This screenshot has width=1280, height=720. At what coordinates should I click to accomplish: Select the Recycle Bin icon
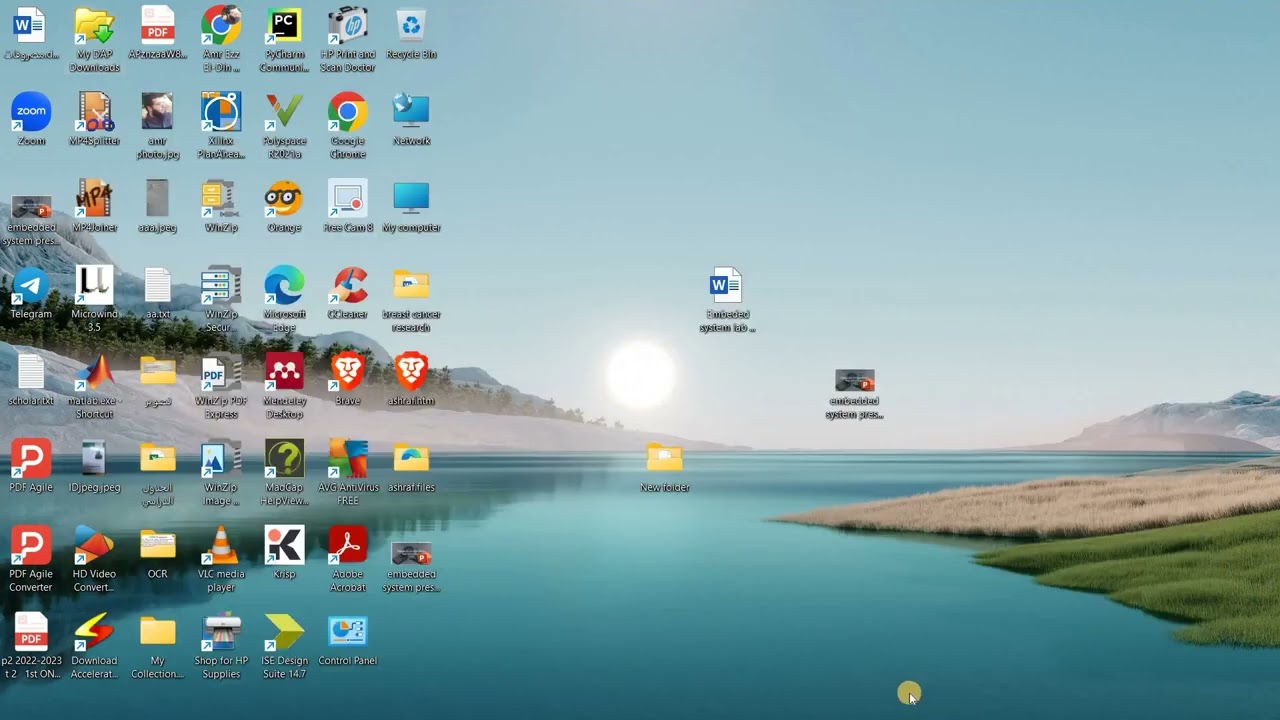(411, 33)
